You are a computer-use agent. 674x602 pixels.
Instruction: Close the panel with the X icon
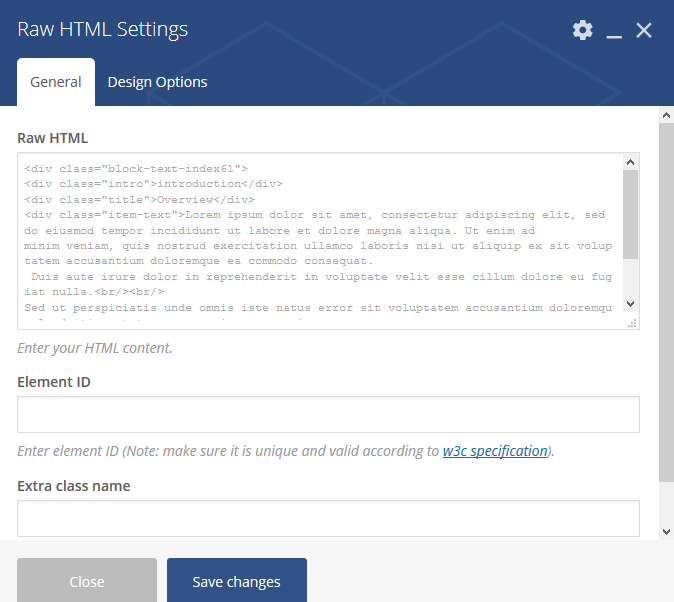pos(643,31)
